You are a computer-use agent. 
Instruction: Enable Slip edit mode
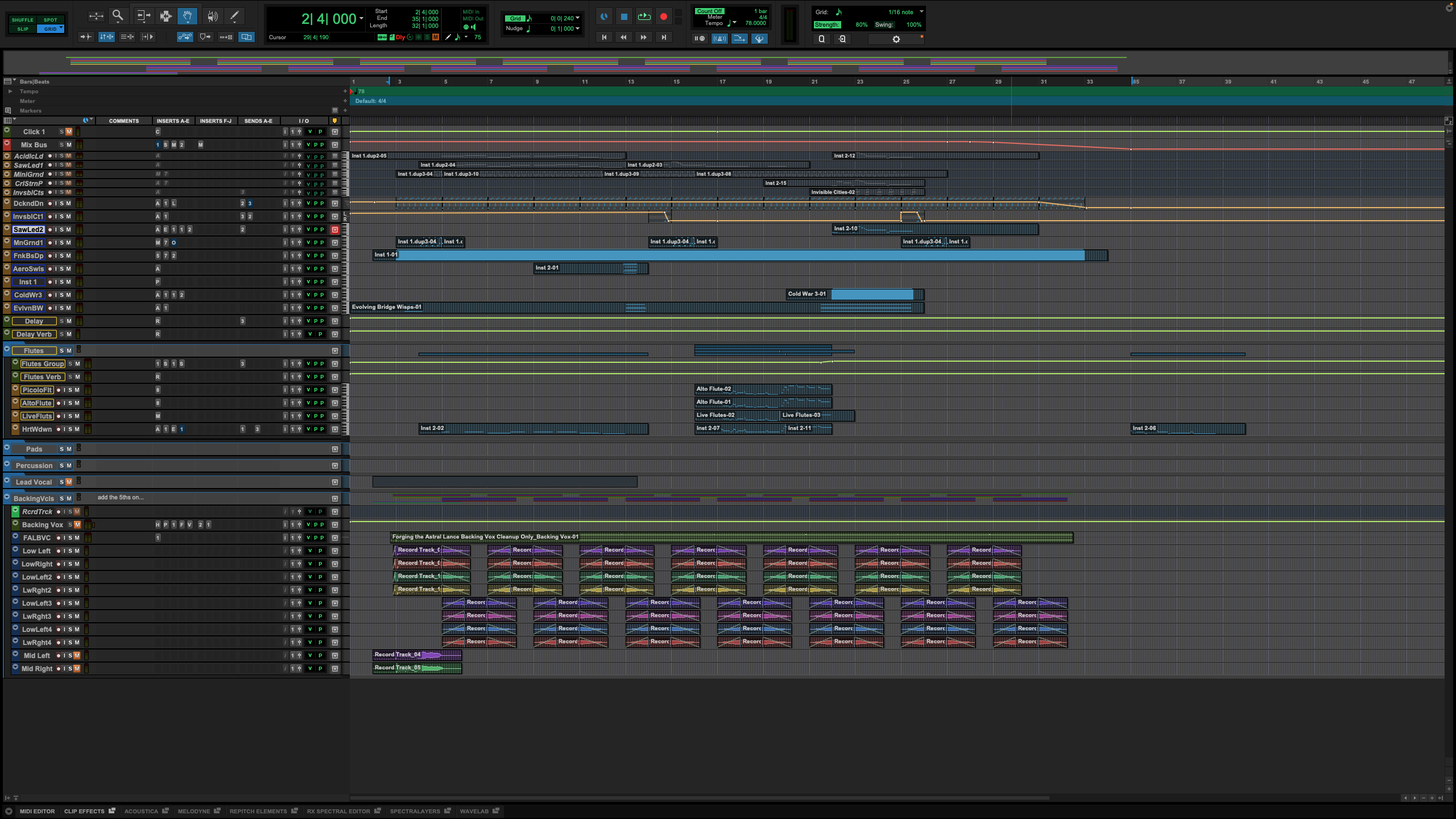click(22, 29)
